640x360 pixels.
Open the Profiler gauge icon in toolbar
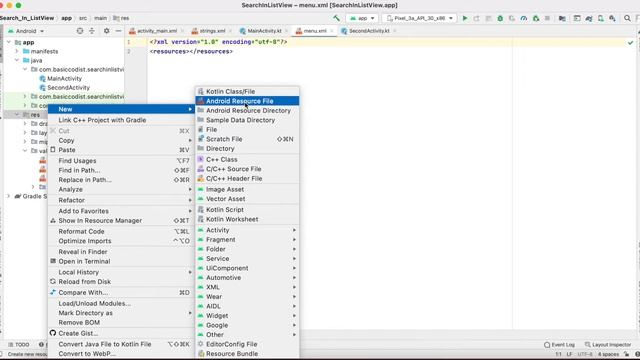(x=524, y=18)
